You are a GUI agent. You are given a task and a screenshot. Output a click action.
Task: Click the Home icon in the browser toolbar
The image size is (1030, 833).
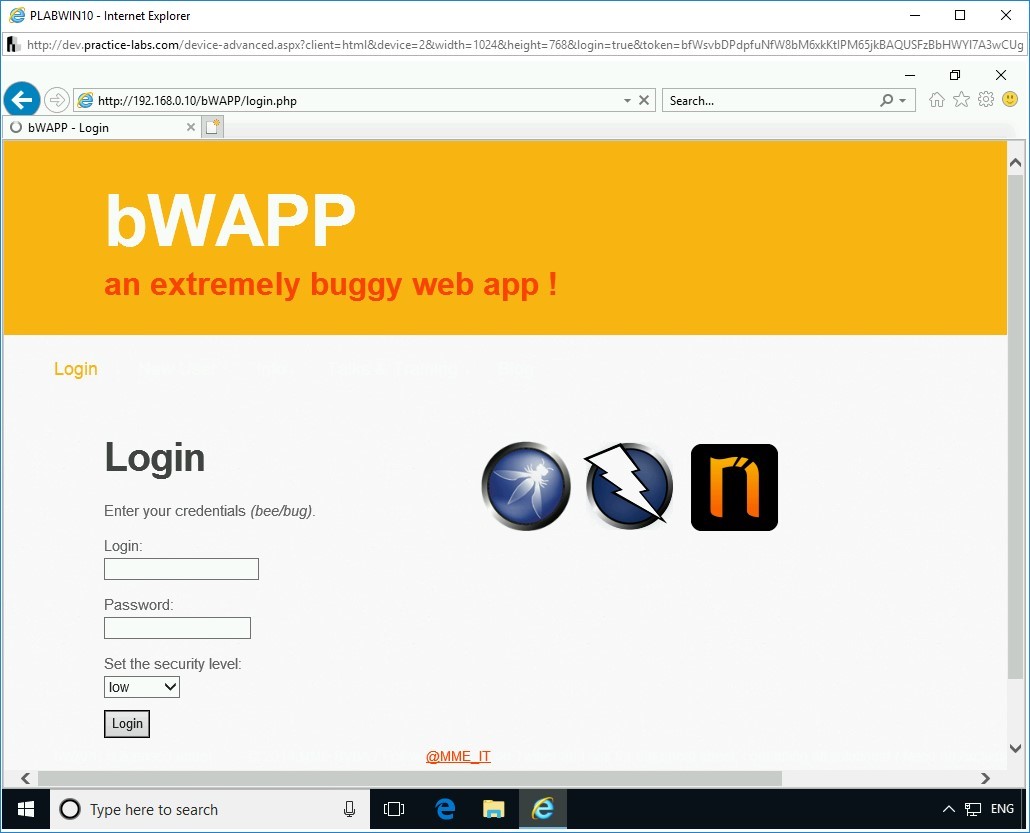(x=936, y=99)
